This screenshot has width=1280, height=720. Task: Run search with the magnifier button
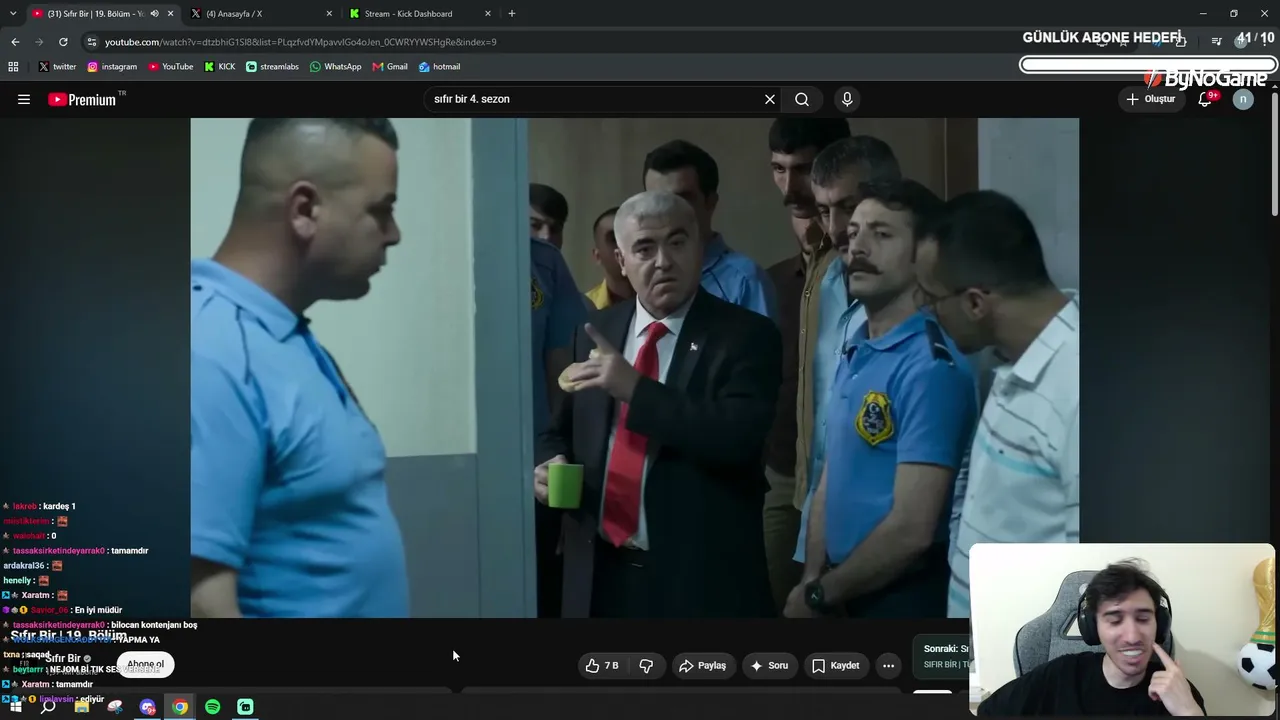pyautogui.click(x=802, y=99)
